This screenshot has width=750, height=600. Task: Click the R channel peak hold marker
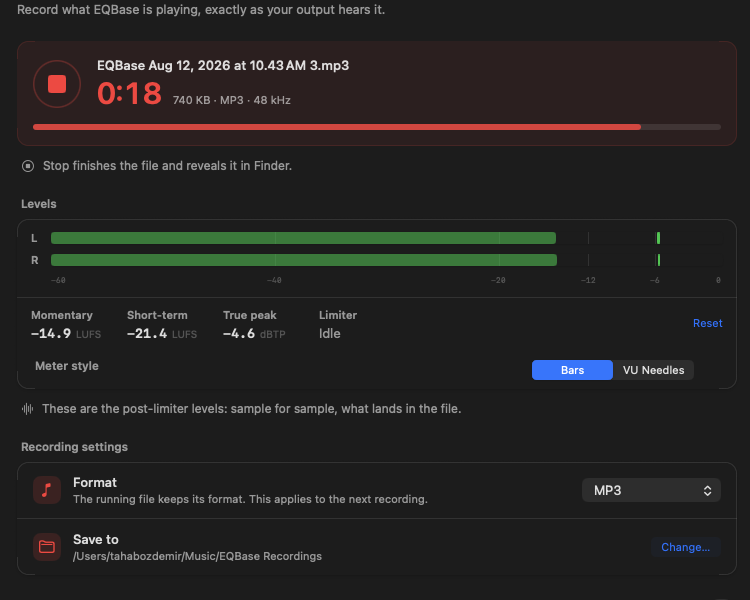[659, 260]
